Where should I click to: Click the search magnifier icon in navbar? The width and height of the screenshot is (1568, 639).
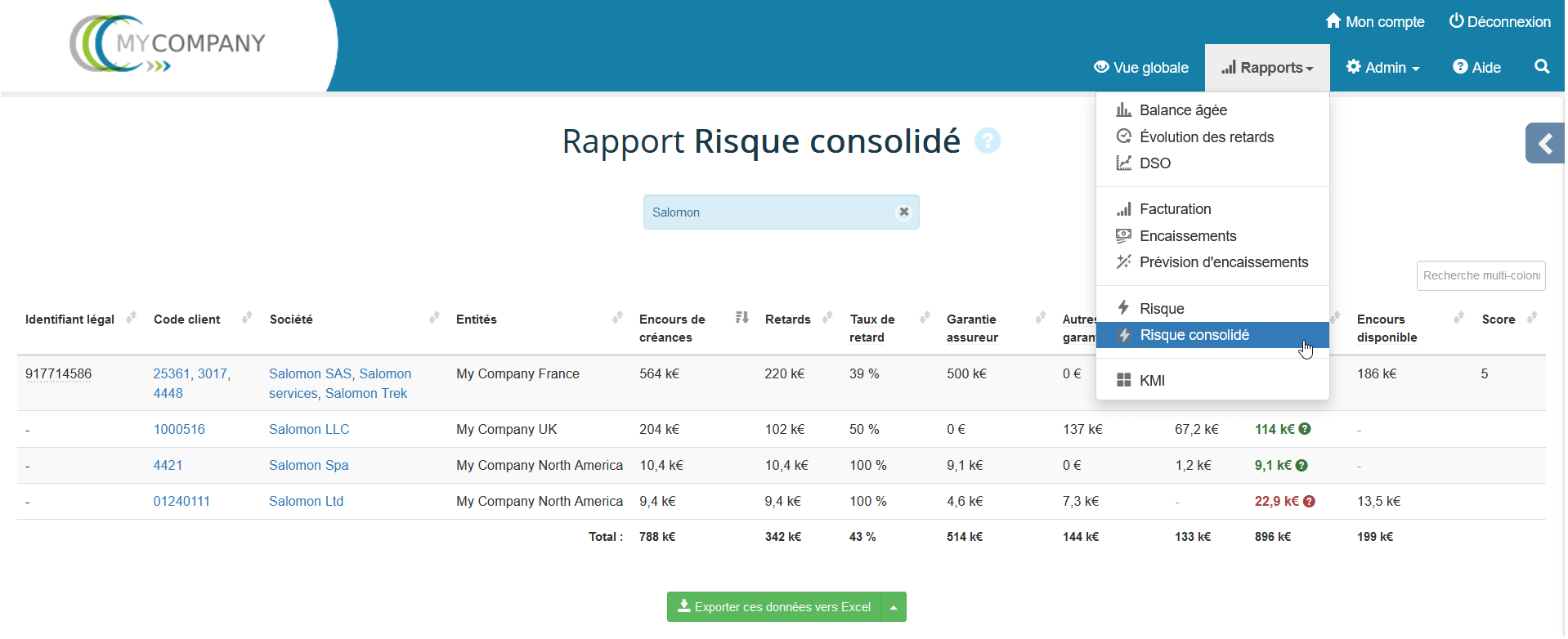coord(1541,67)
